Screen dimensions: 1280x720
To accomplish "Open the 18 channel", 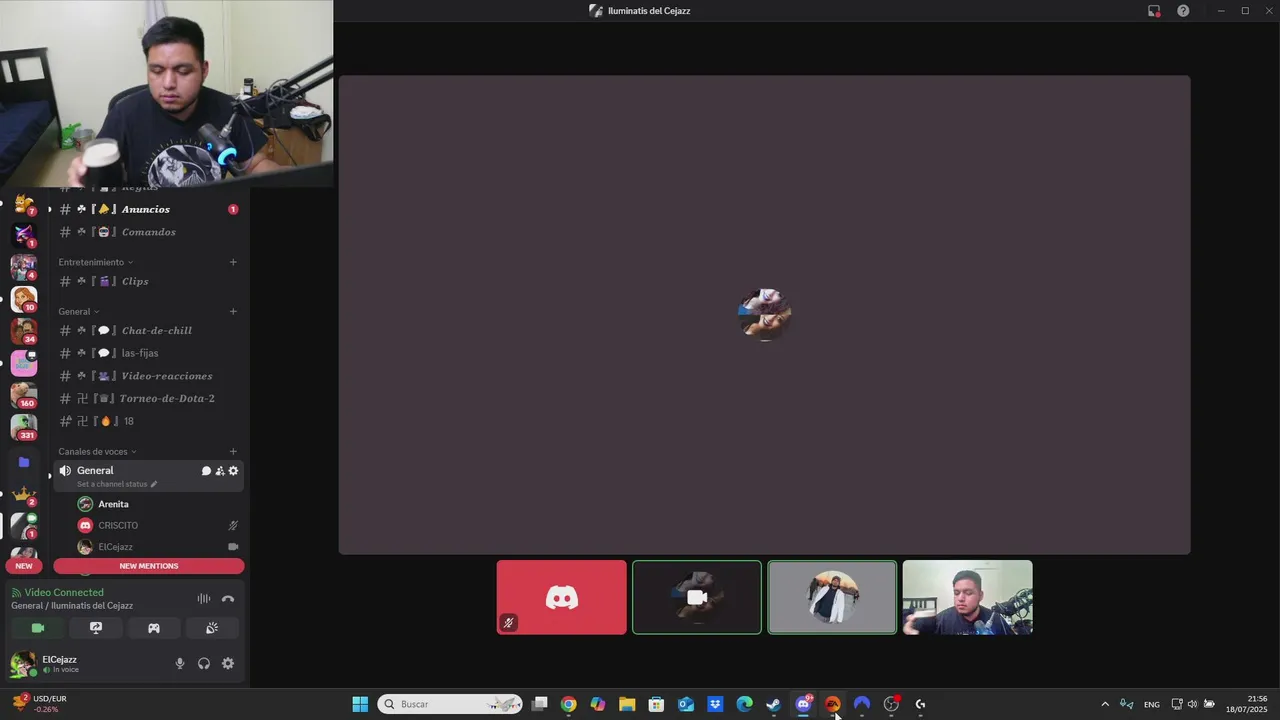I will (148, 421).
